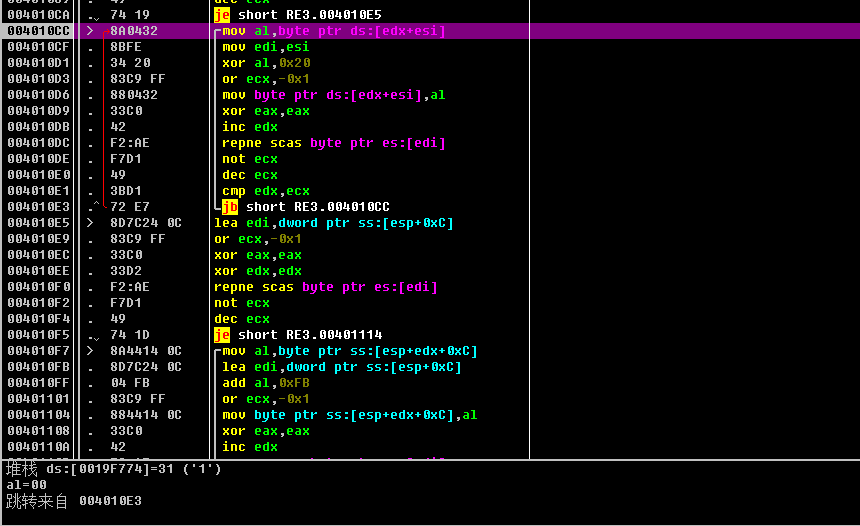Click the jump-from reference line for 004010E3
Screen dimensions: 860x526
74,501
